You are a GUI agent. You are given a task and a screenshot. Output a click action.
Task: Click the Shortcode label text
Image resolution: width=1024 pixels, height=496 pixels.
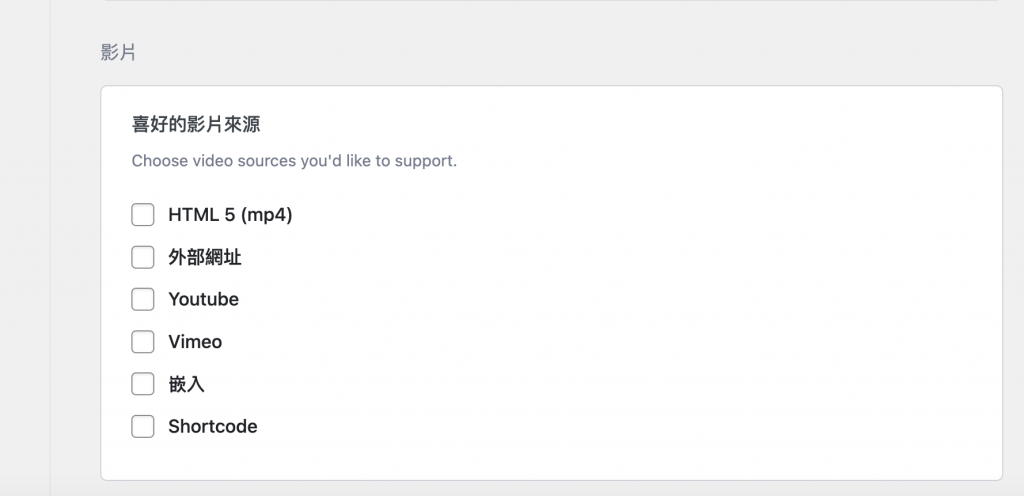coord(212,426)
